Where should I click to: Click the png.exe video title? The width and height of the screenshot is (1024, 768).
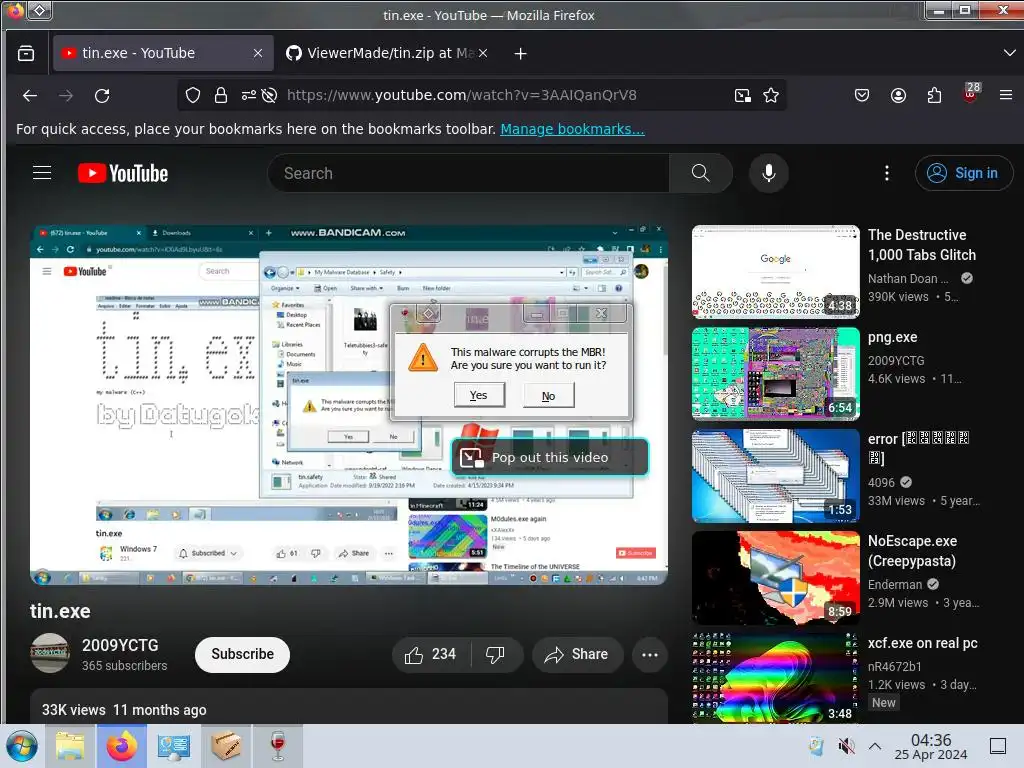(x=893, y=337)
